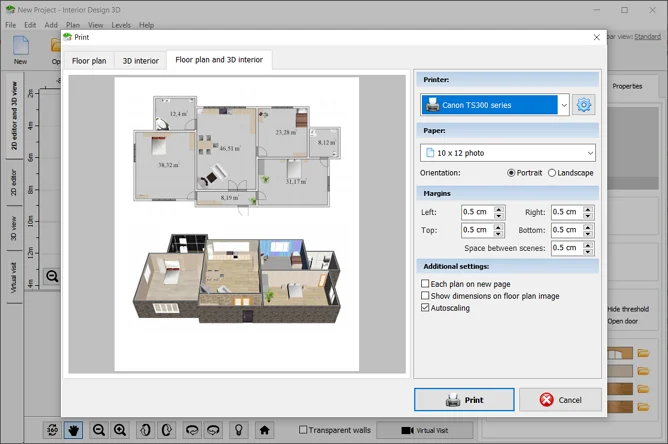Zoom out in bottom 3D toolbar
This screenshot has width=668, height=444.
pyautogui.click(x=99, y=430)
